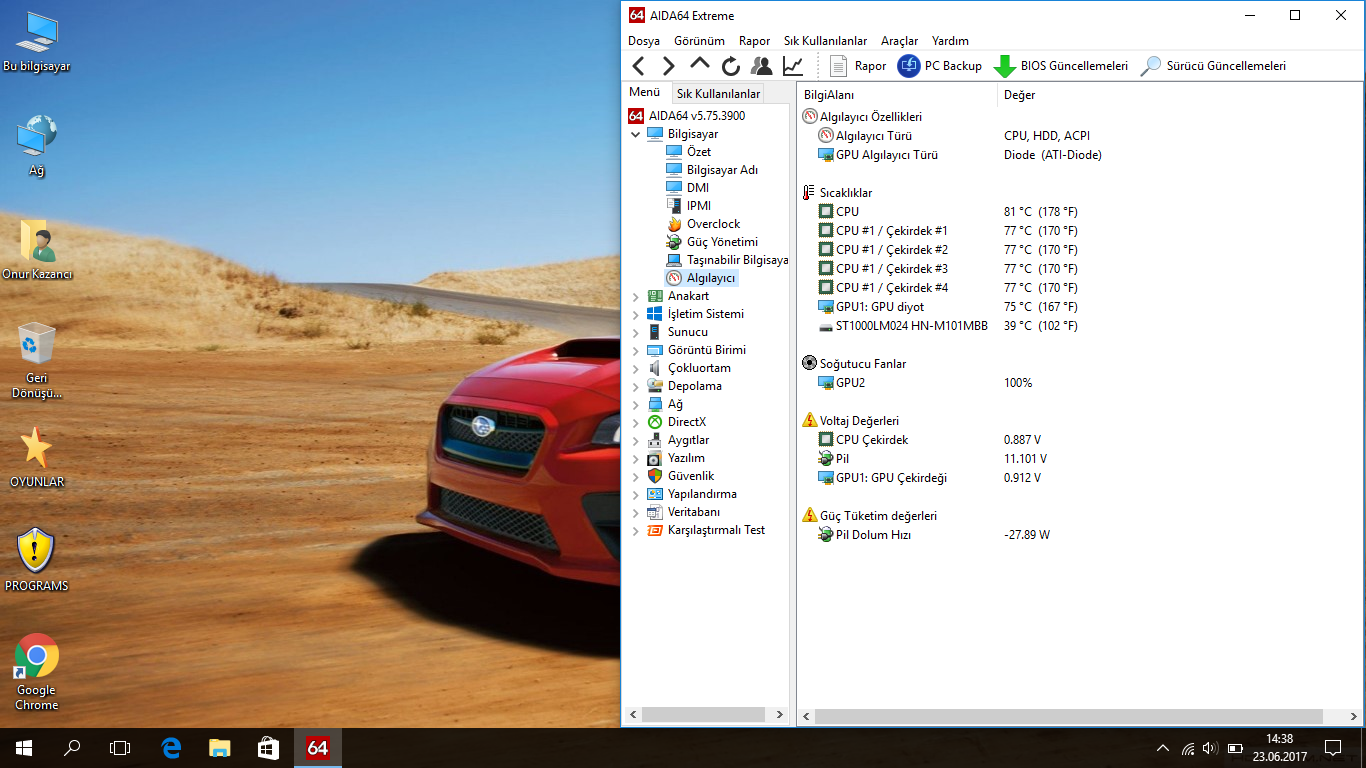
Task: Switch to Sık Kullanılanlar tab
Action: (718, 94)
